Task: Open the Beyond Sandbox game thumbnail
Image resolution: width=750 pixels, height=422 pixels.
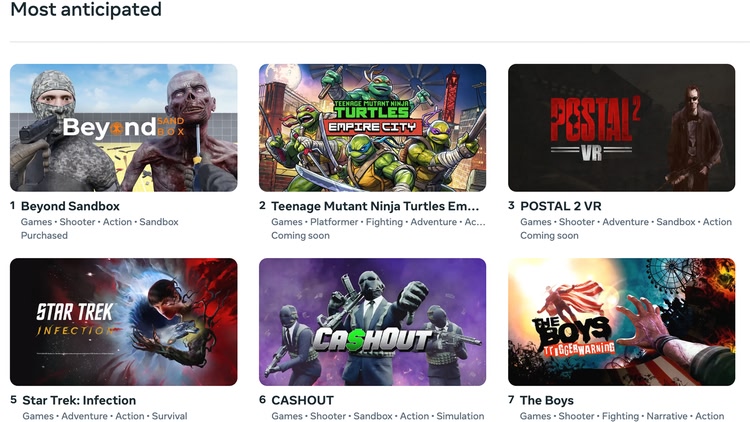Action: click(124, 128)
